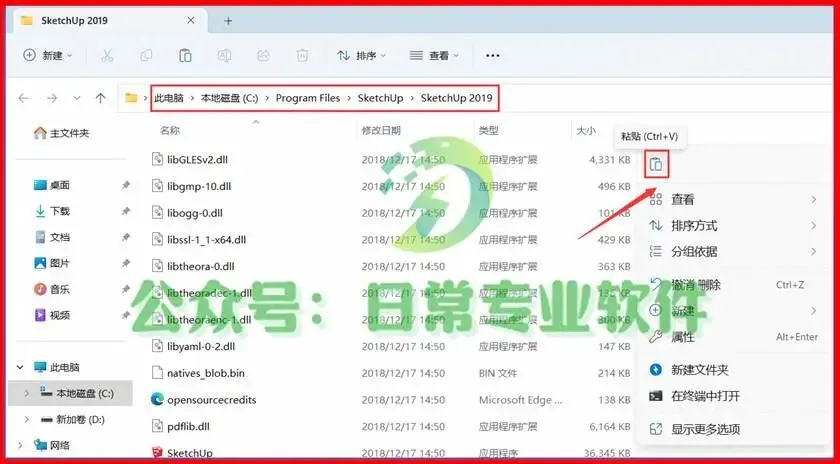Open the Sort (排序) dropdown
Image resolution: width=840 pixels, height=464 pixels.
click(362, 55)
